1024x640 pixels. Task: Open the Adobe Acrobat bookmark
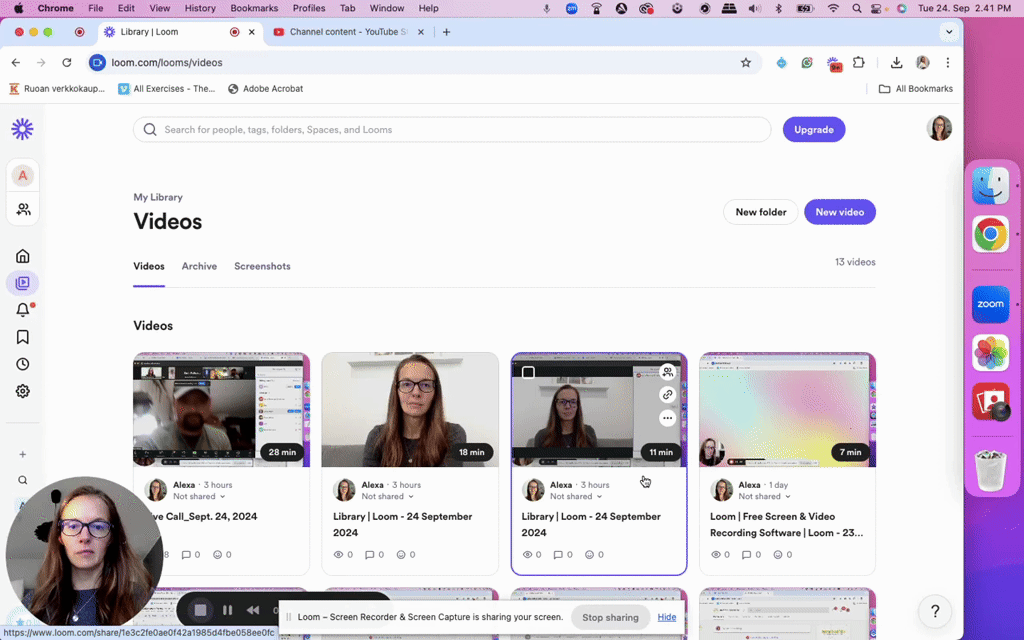pyautogui.click(x=266, y=89)
